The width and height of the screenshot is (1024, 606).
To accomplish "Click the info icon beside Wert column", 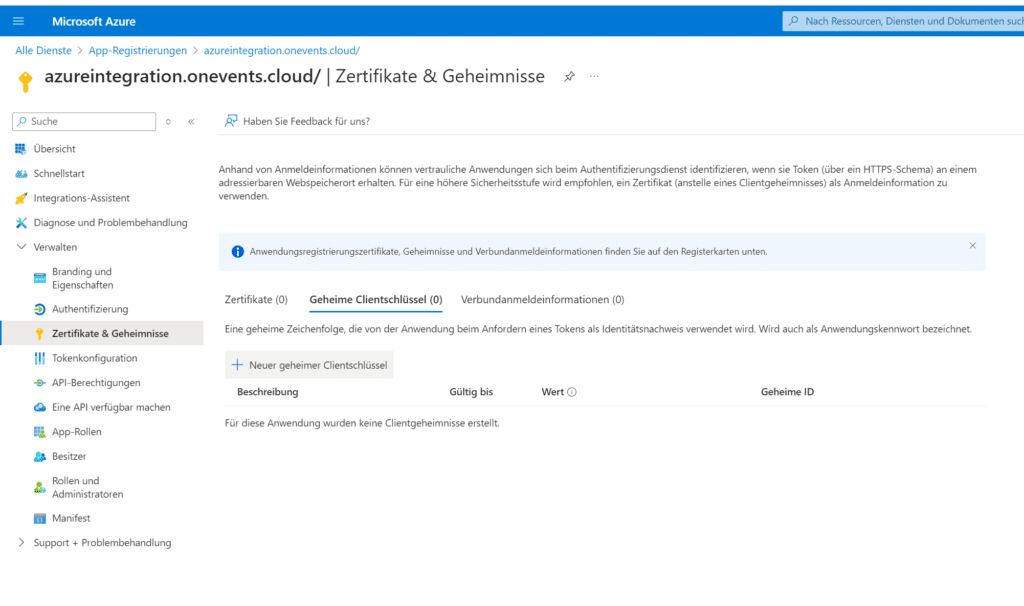I will (572, 392).
